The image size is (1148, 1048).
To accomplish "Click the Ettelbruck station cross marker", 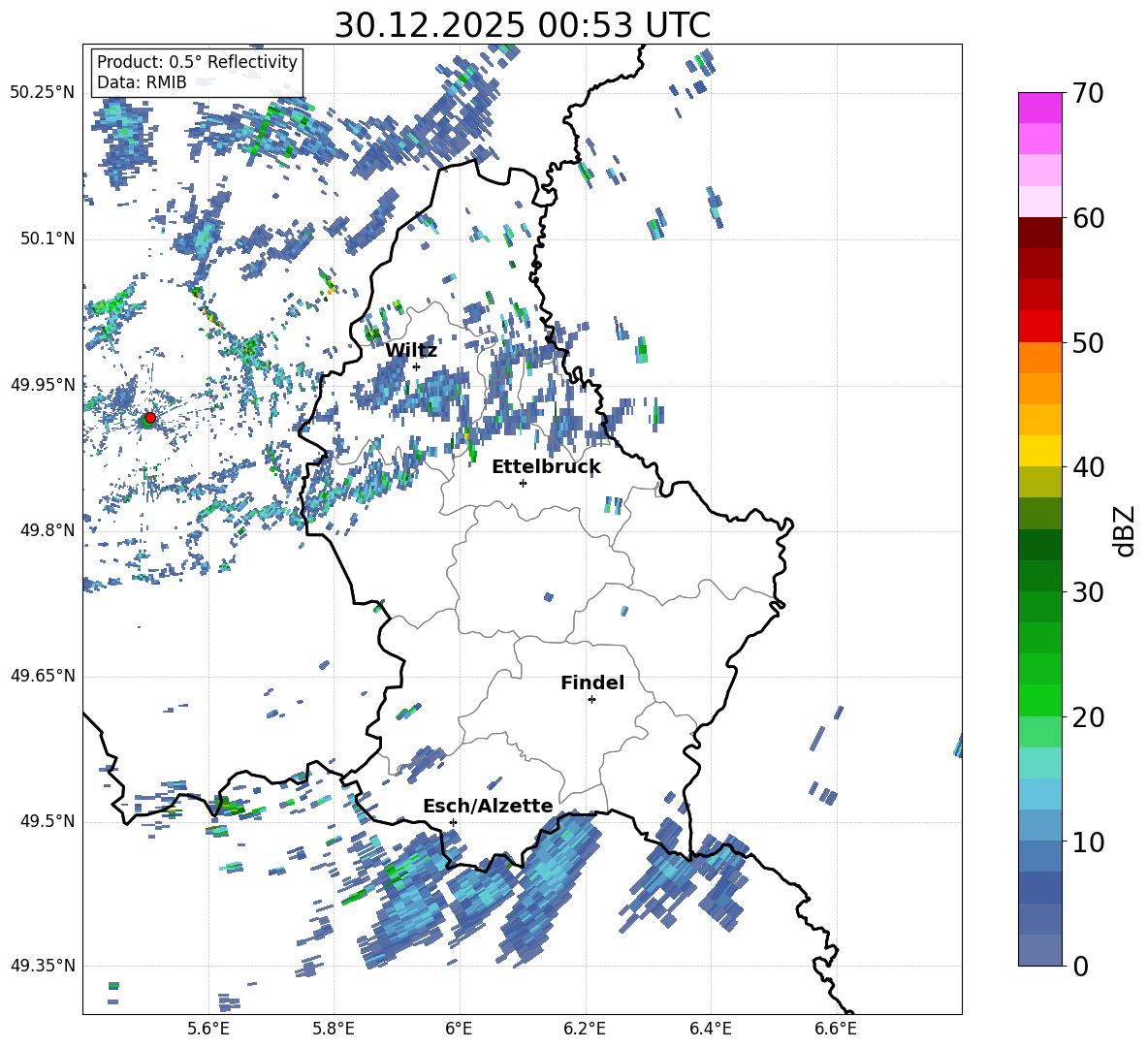I will tap(523, 483).
